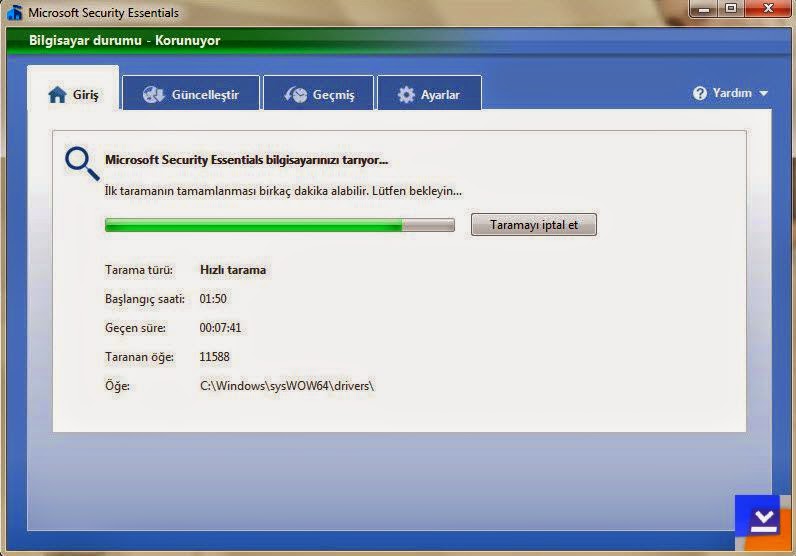Go to the Ayarlar settings tab
This screenshot has width=796, height=556.
[429, 93]
